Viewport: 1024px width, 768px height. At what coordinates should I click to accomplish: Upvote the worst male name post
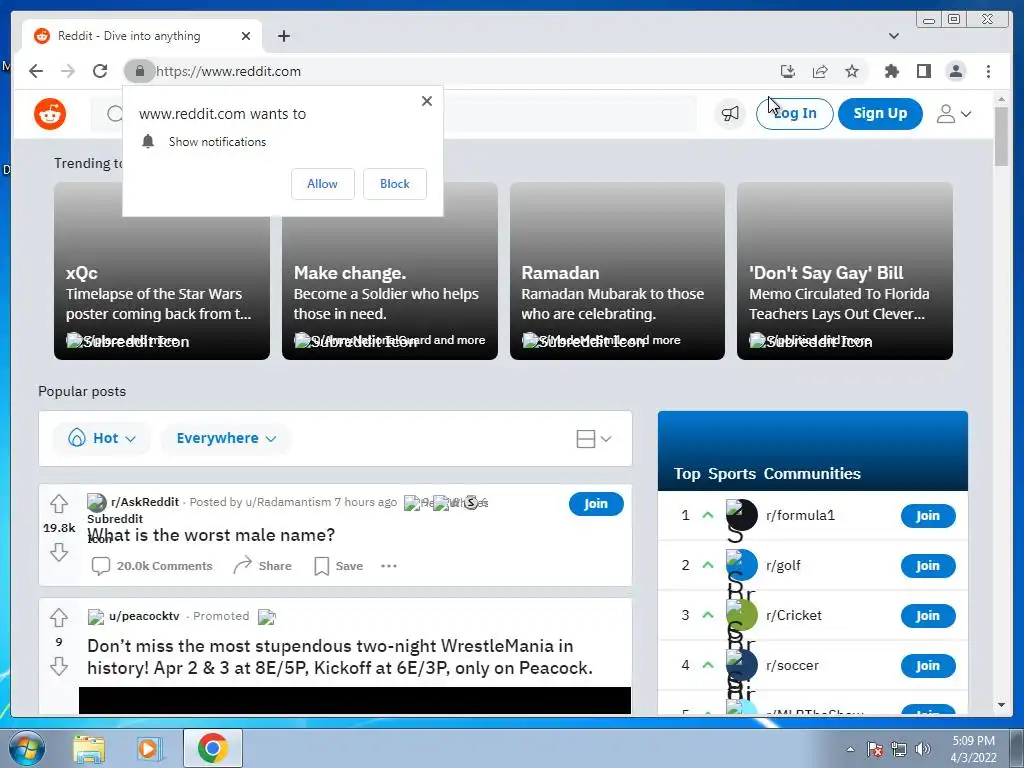tap(59, 504)
